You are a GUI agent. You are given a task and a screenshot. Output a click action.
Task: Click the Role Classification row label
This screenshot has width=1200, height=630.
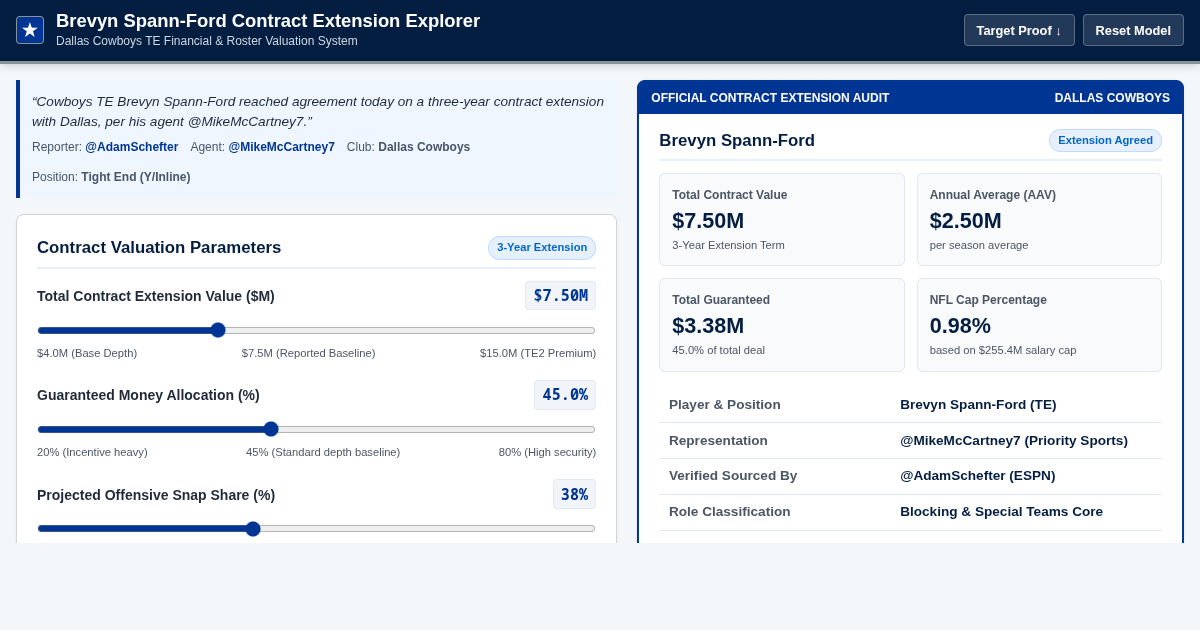point(730,512)
